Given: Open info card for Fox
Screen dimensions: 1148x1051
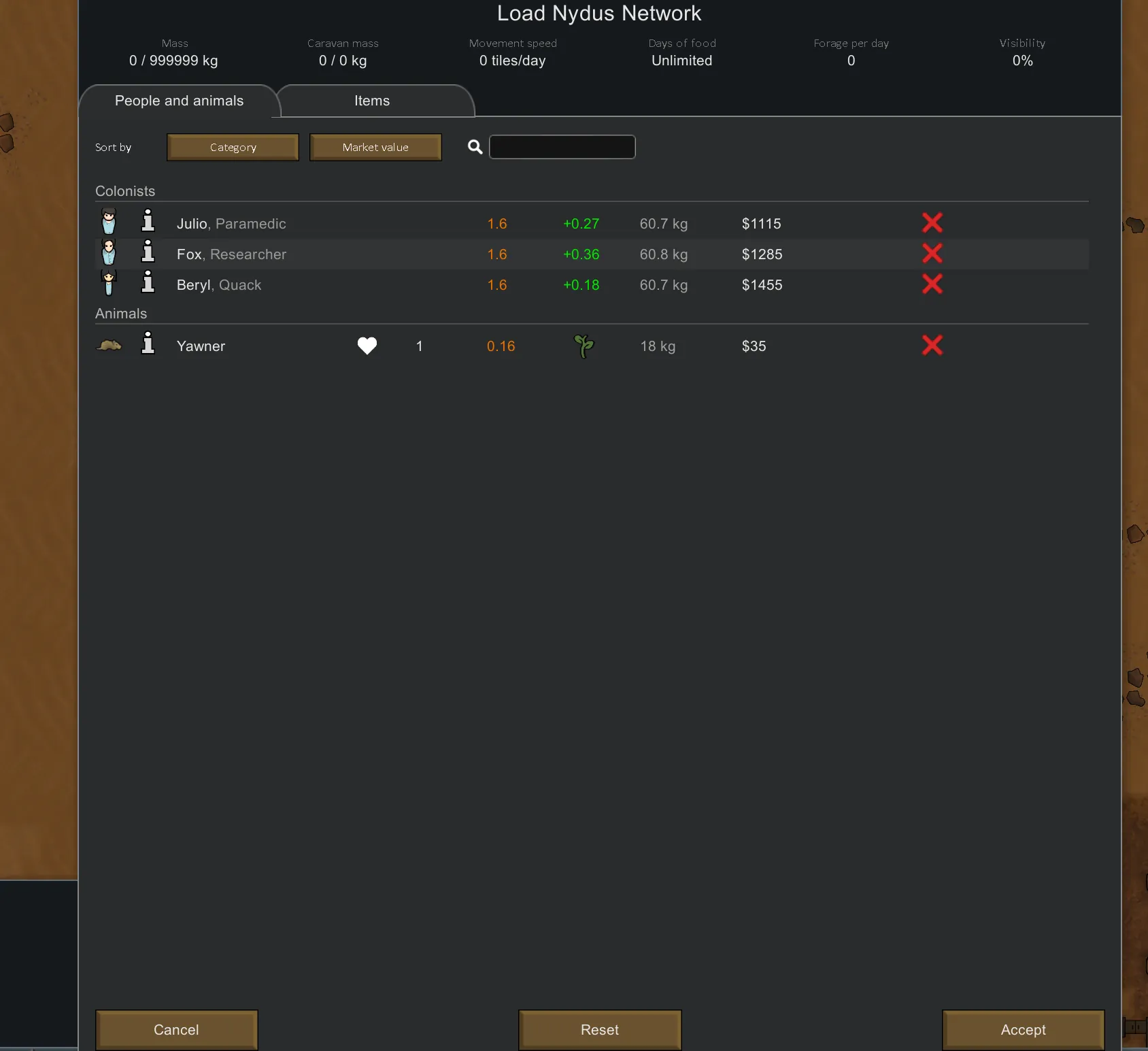Looking at the screenshot, I should (148, 252).
